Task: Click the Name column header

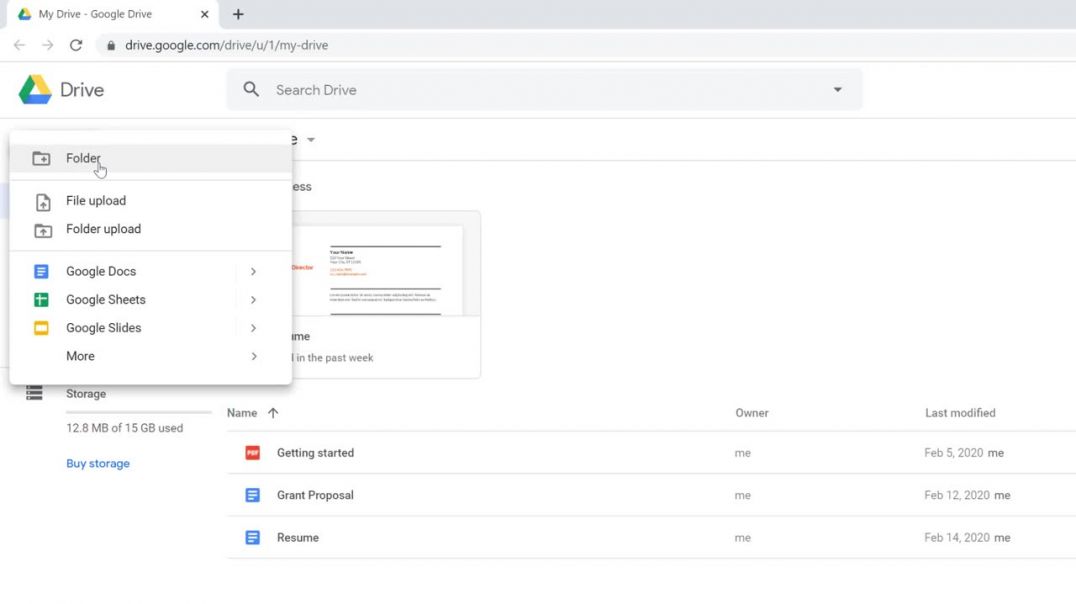Action: tap(242, 413)
